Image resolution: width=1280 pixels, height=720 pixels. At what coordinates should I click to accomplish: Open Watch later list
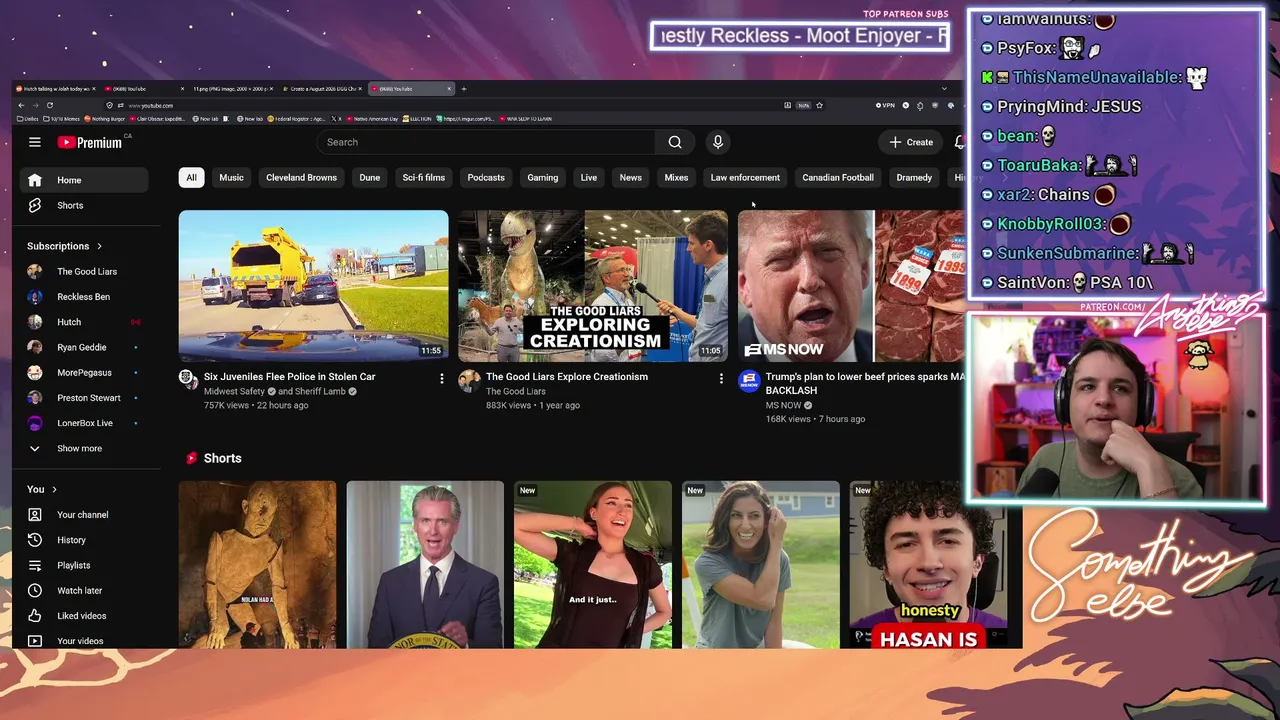[84, 591]
